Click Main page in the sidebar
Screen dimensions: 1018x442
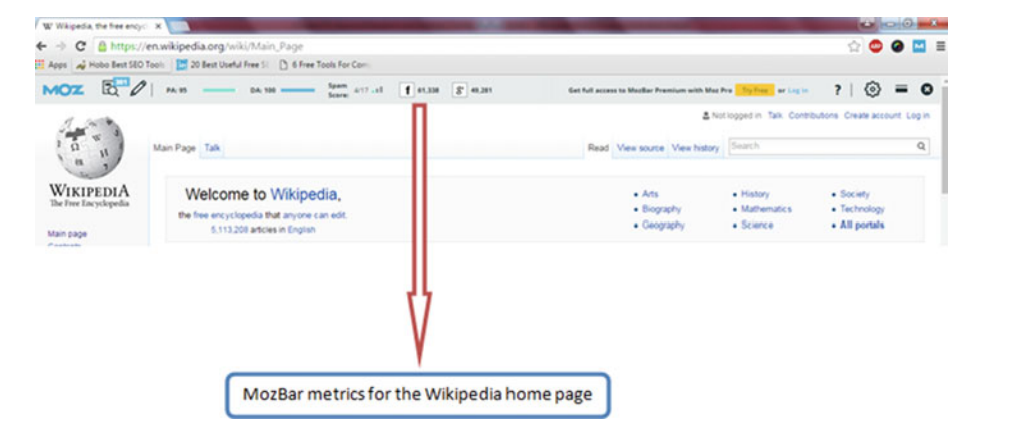(x=68, y=234)
